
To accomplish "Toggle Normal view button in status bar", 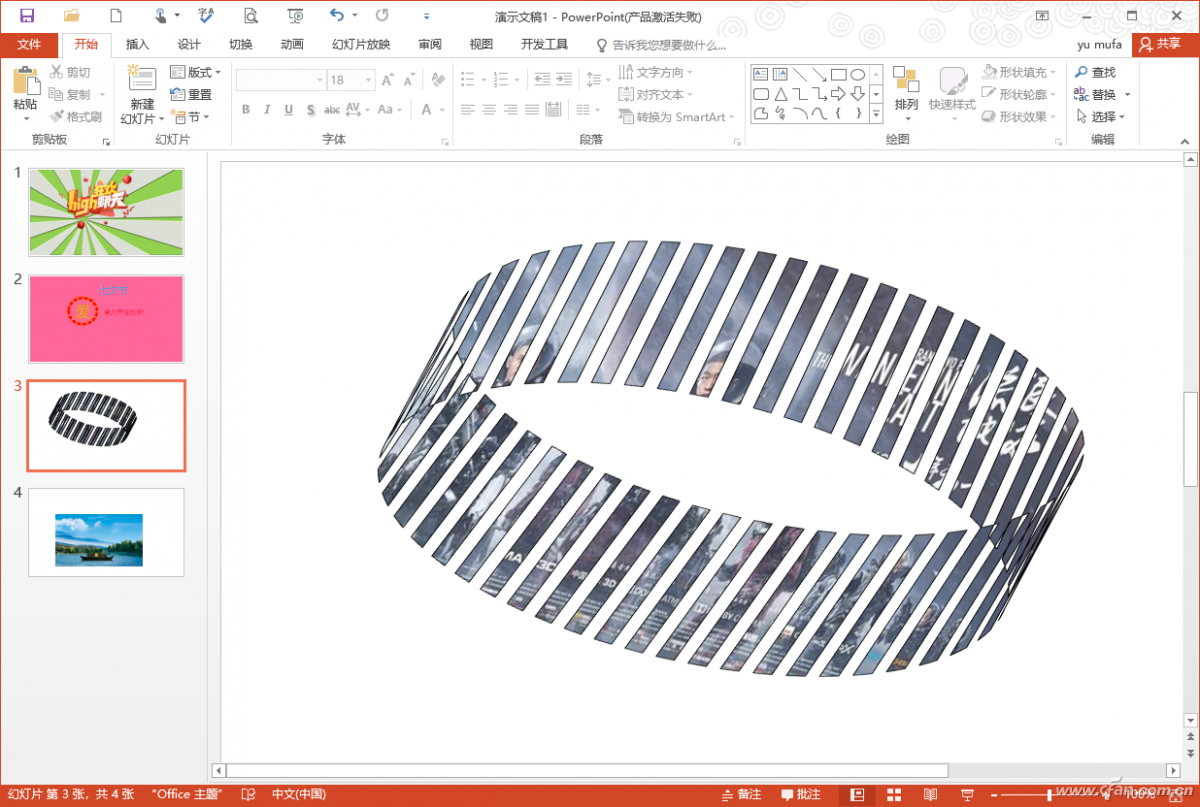I will (x=857, y=795).
